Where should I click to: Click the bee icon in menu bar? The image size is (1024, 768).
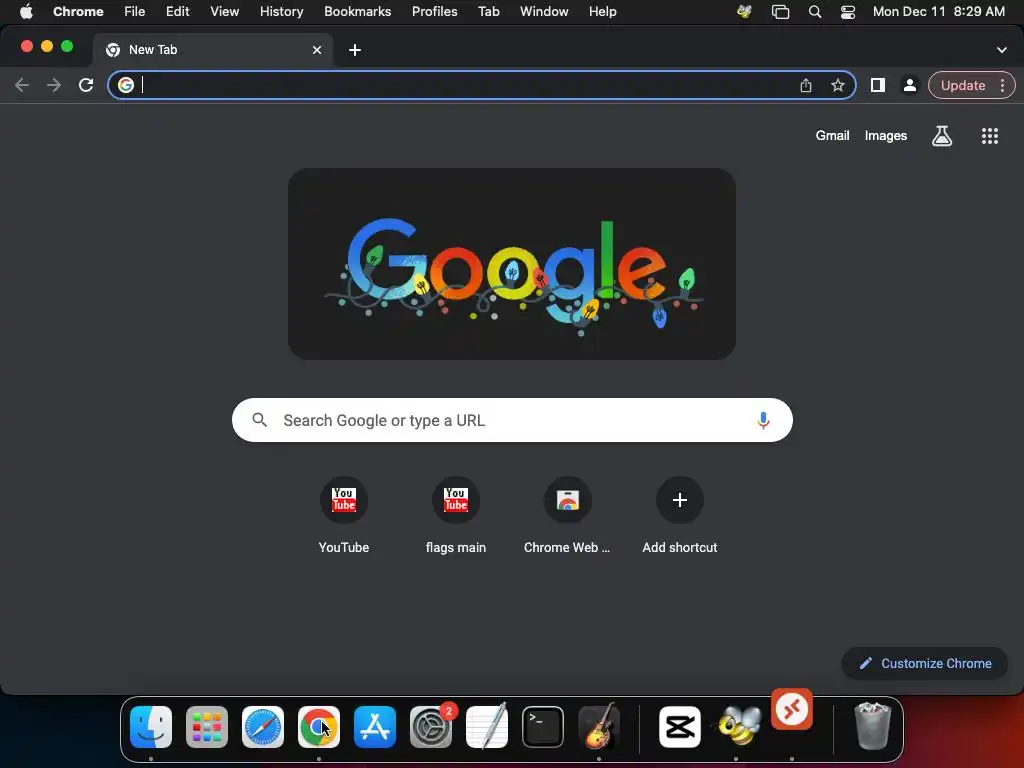[x=744, y=11]
